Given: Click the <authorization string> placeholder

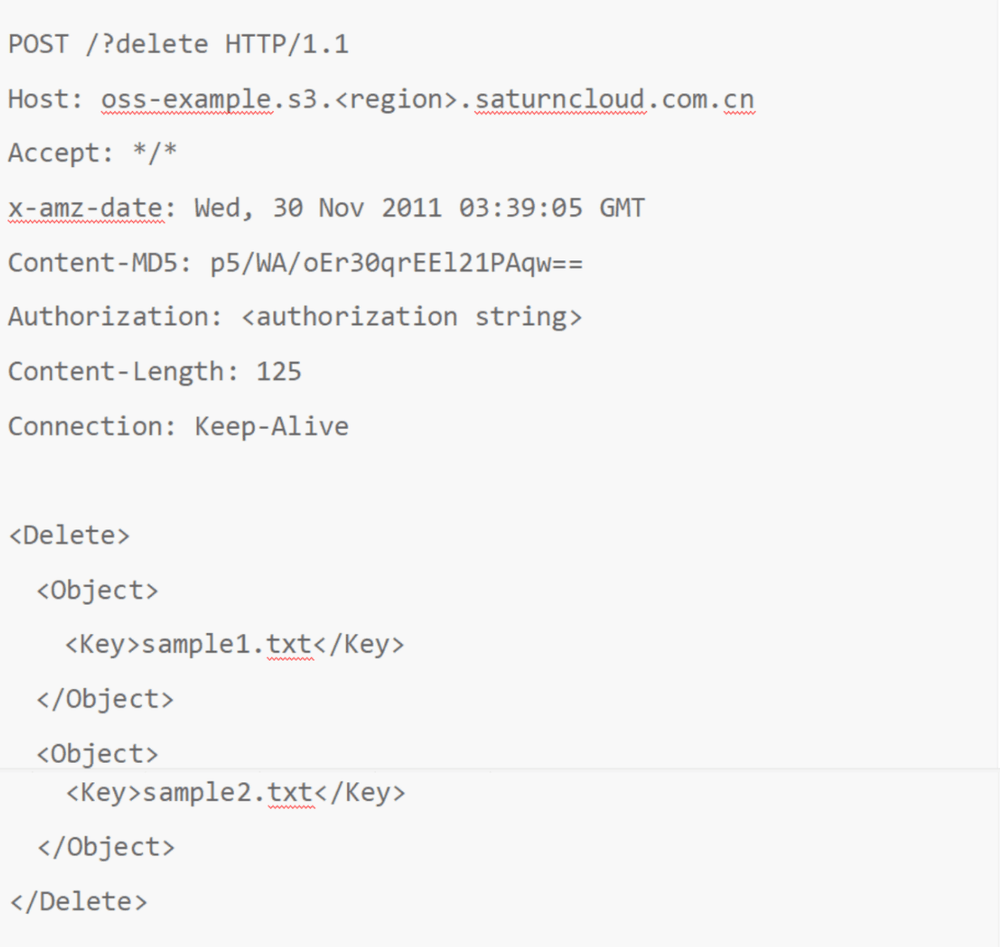Looking at the screenshot, I should coord(411,318).
